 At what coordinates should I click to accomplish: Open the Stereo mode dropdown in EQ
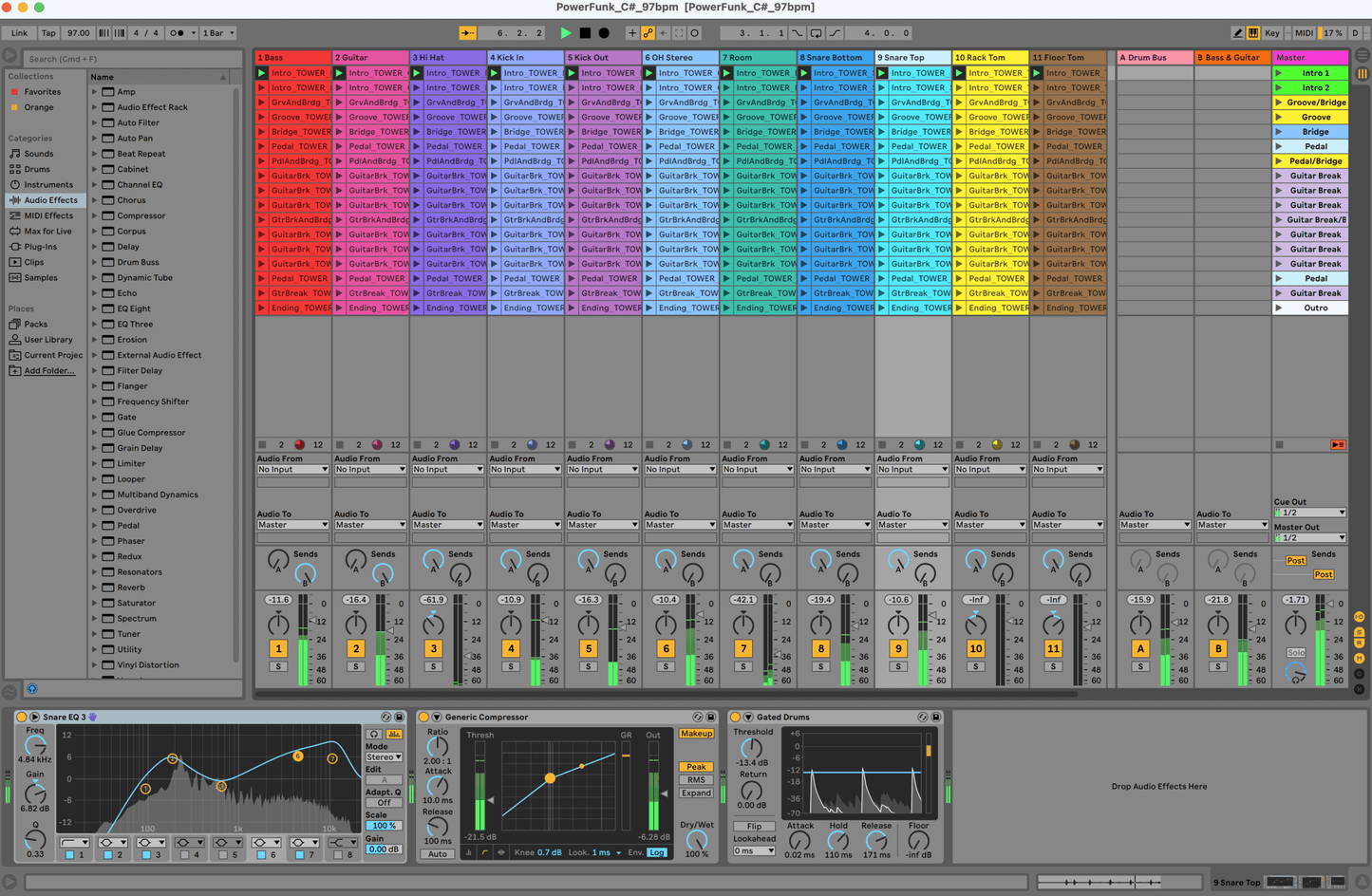pos(384,757)
